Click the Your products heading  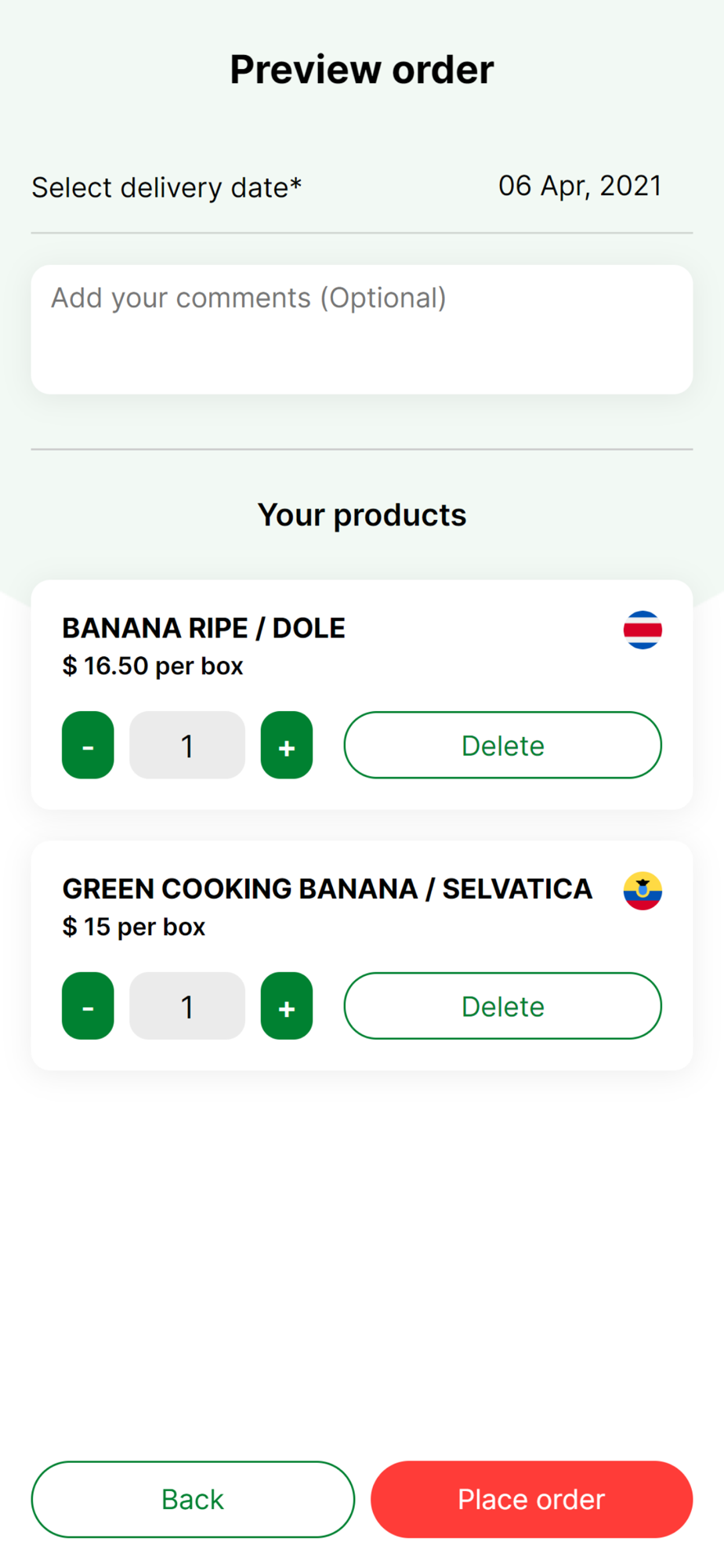(362, 515)
